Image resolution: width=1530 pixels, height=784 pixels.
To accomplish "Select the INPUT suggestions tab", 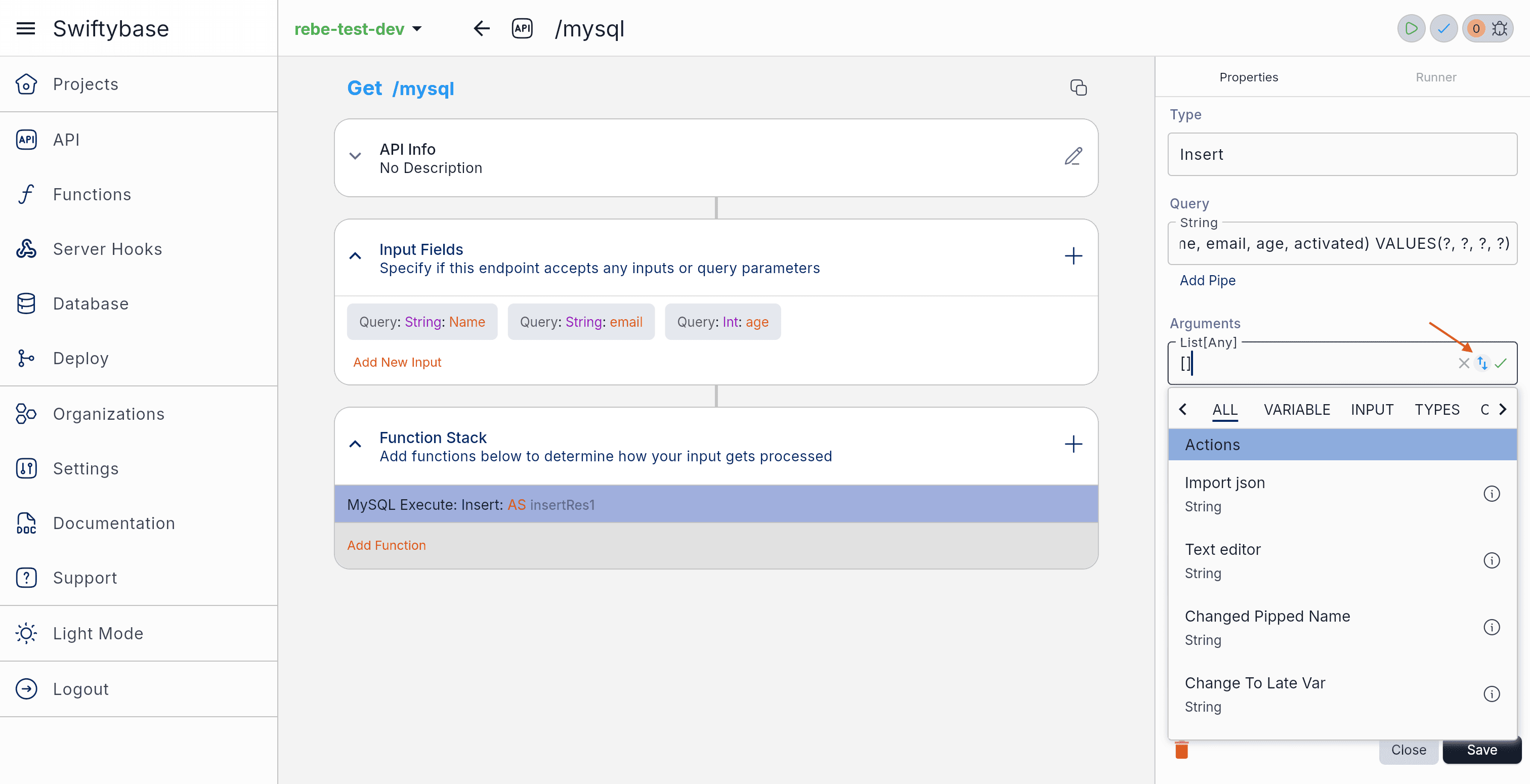I will (1372, 410).
